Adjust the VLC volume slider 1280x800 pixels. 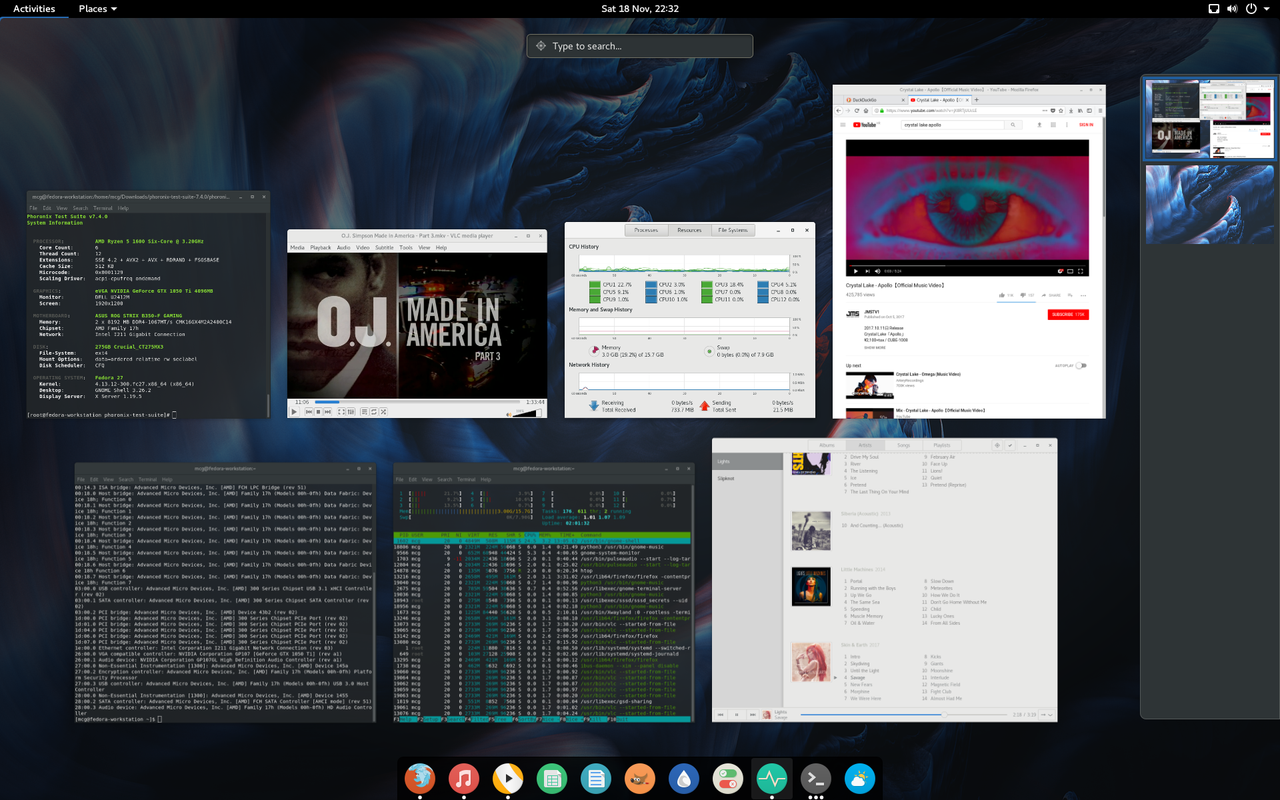pyautogui.click(x=527, y=414)
